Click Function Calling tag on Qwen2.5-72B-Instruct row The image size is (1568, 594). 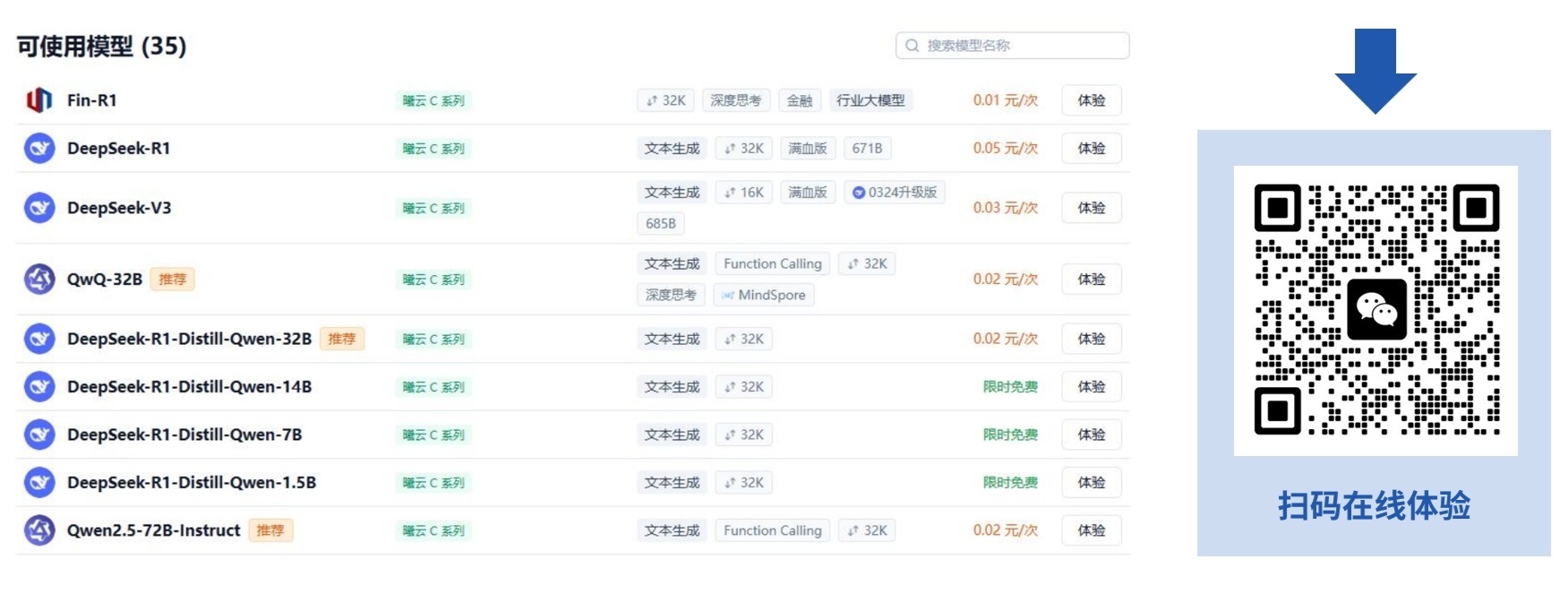pos(773,530)
